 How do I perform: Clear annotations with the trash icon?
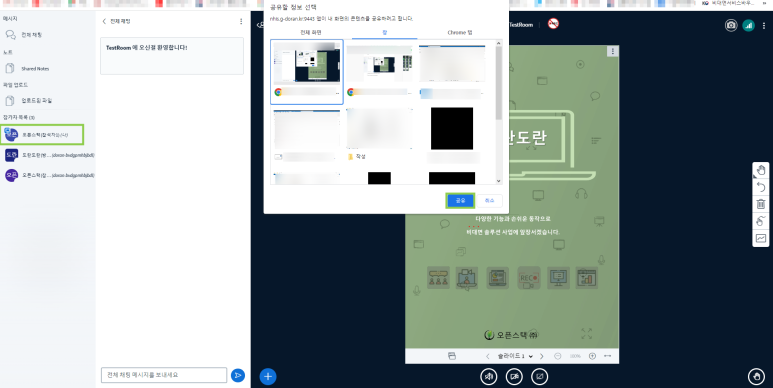point(761,204)
